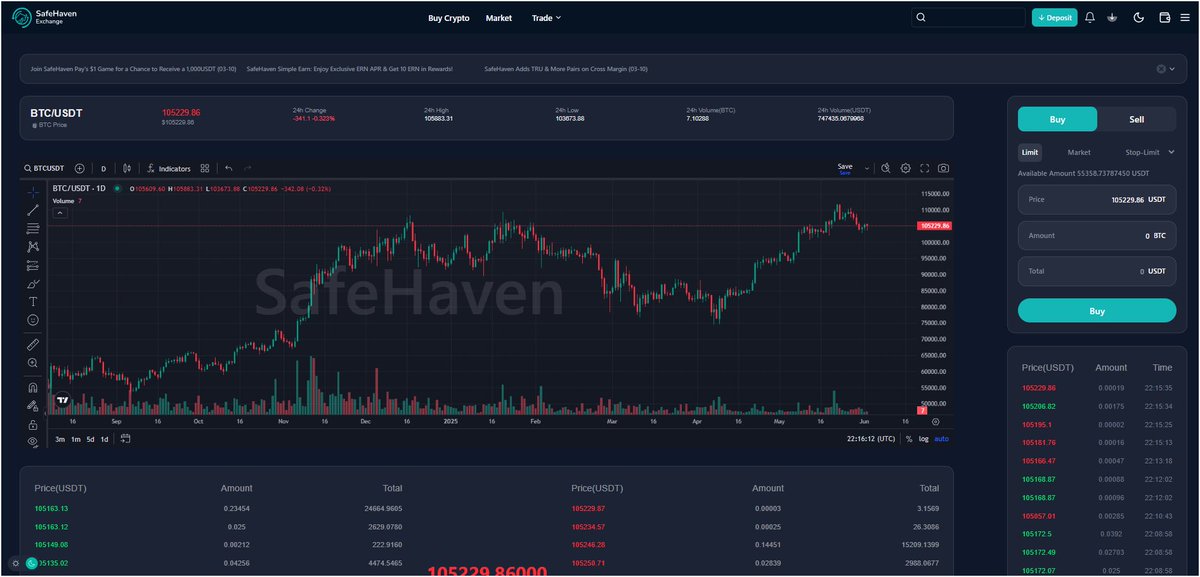Switch to the Sell tab
The image size is (1200, 577).
click(1137, 119)
